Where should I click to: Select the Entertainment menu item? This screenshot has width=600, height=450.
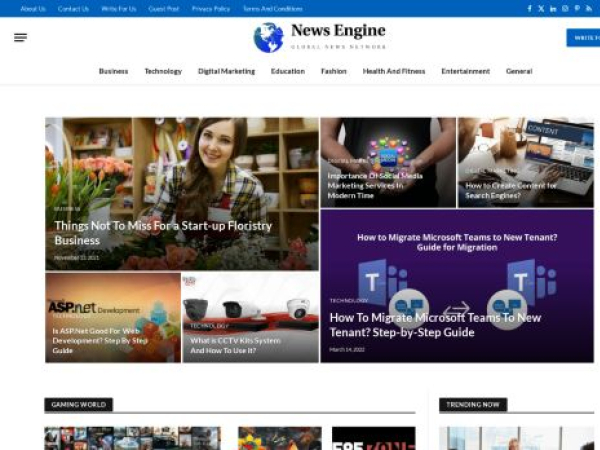coord(465,71)
